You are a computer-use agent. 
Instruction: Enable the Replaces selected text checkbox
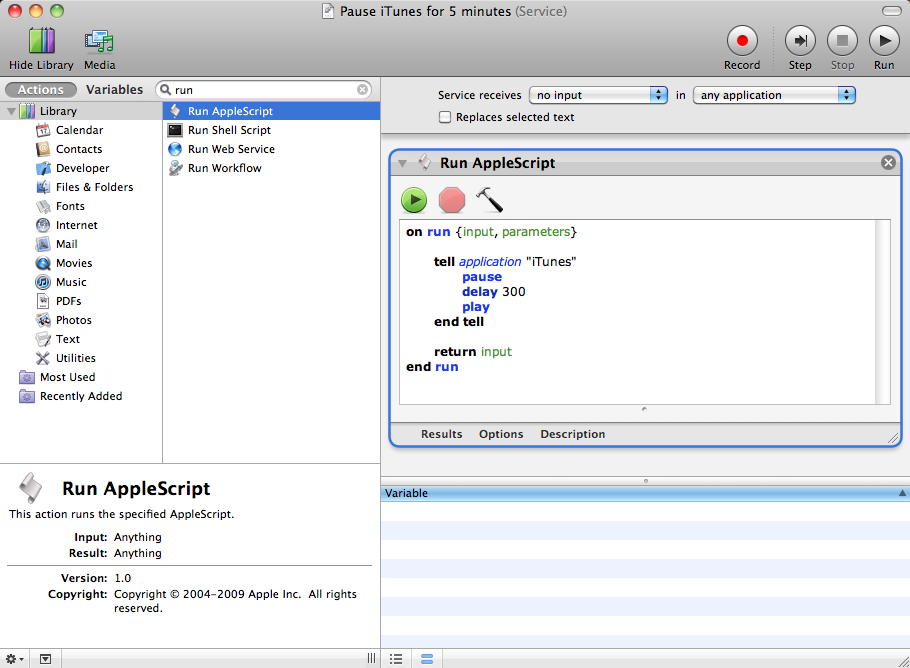pyautogui.click(x=445, y=117)
